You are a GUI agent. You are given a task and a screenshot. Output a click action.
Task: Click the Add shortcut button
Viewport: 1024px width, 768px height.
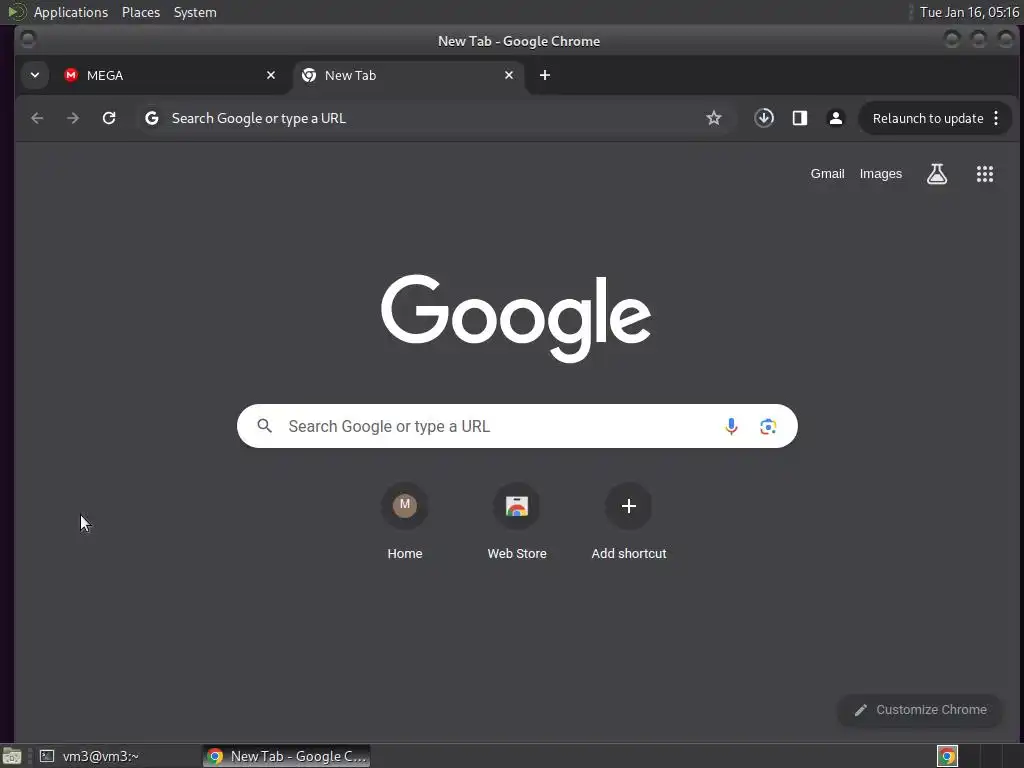pos(629,521)
